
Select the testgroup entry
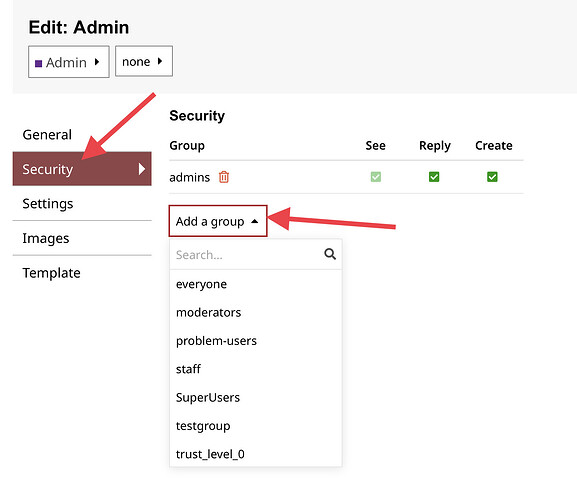[x=256, y=426]
